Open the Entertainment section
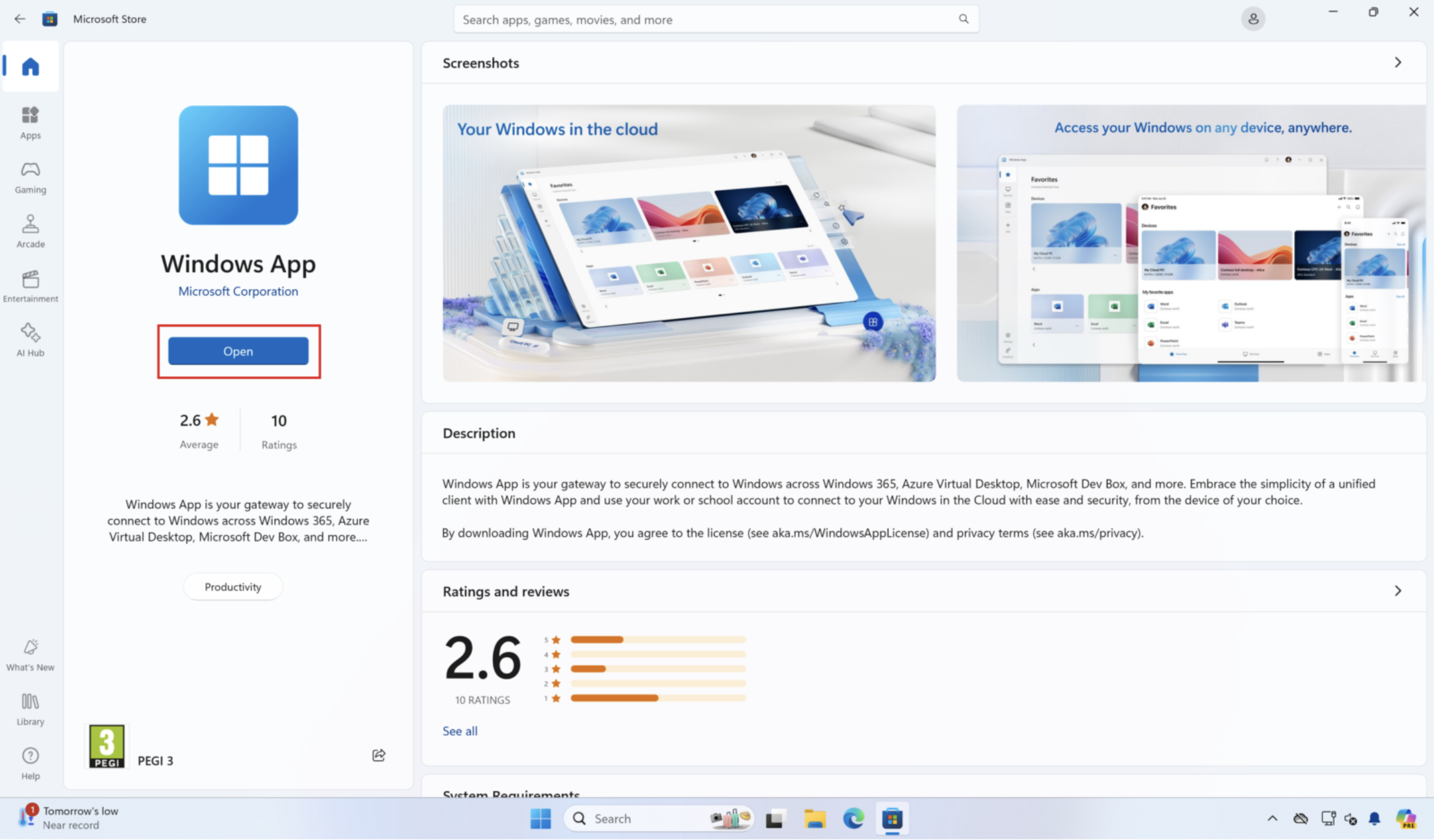 tap(30, 286)
